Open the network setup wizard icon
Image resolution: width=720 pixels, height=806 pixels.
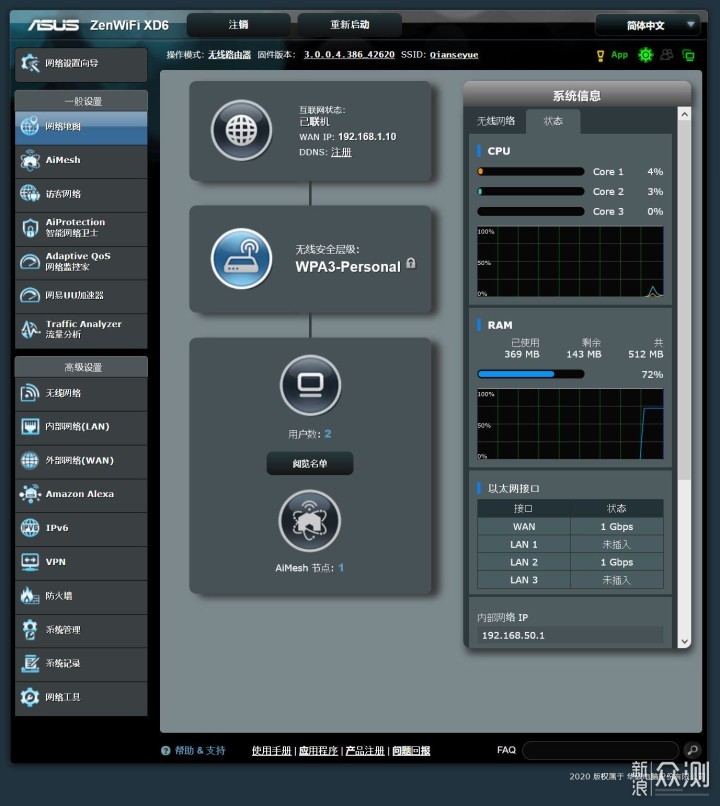[30, 64]
